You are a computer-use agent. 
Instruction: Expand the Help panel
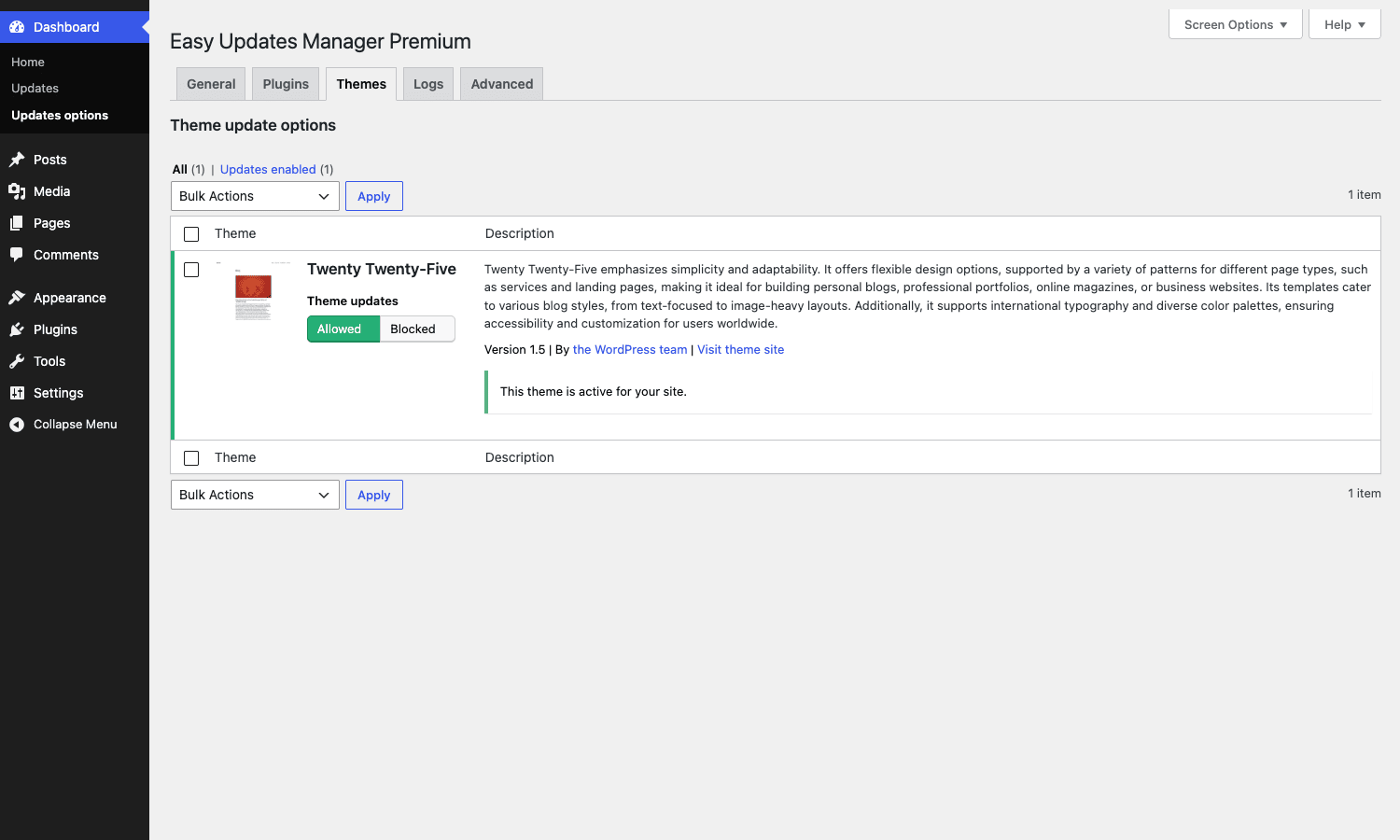(x=1345, y=24)
